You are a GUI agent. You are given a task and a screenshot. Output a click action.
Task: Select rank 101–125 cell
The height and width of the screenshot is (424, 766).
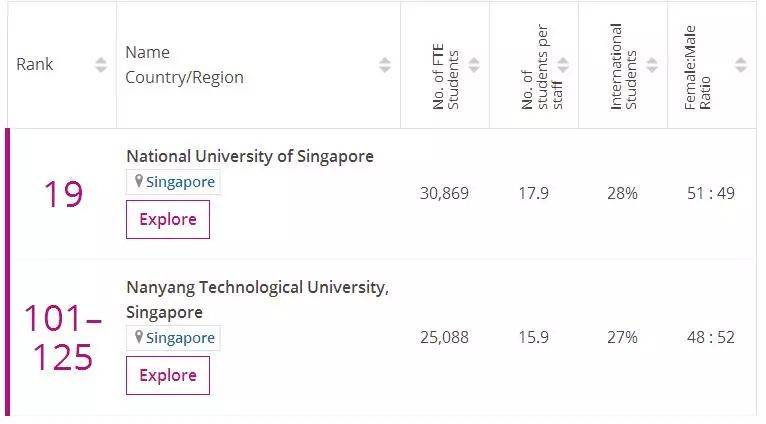(62, 338)
